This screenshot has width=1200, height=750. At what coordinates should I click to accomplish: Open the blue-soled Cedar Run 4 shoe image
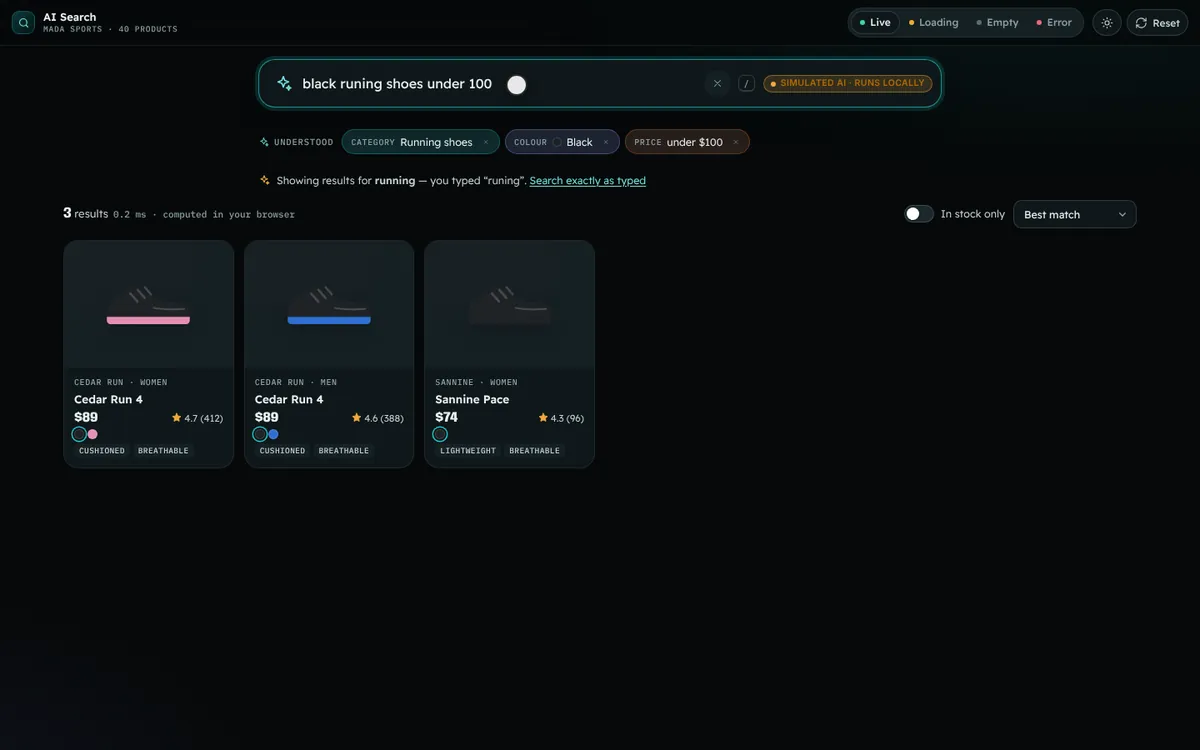pyautogui.click(x=329, y=304)
